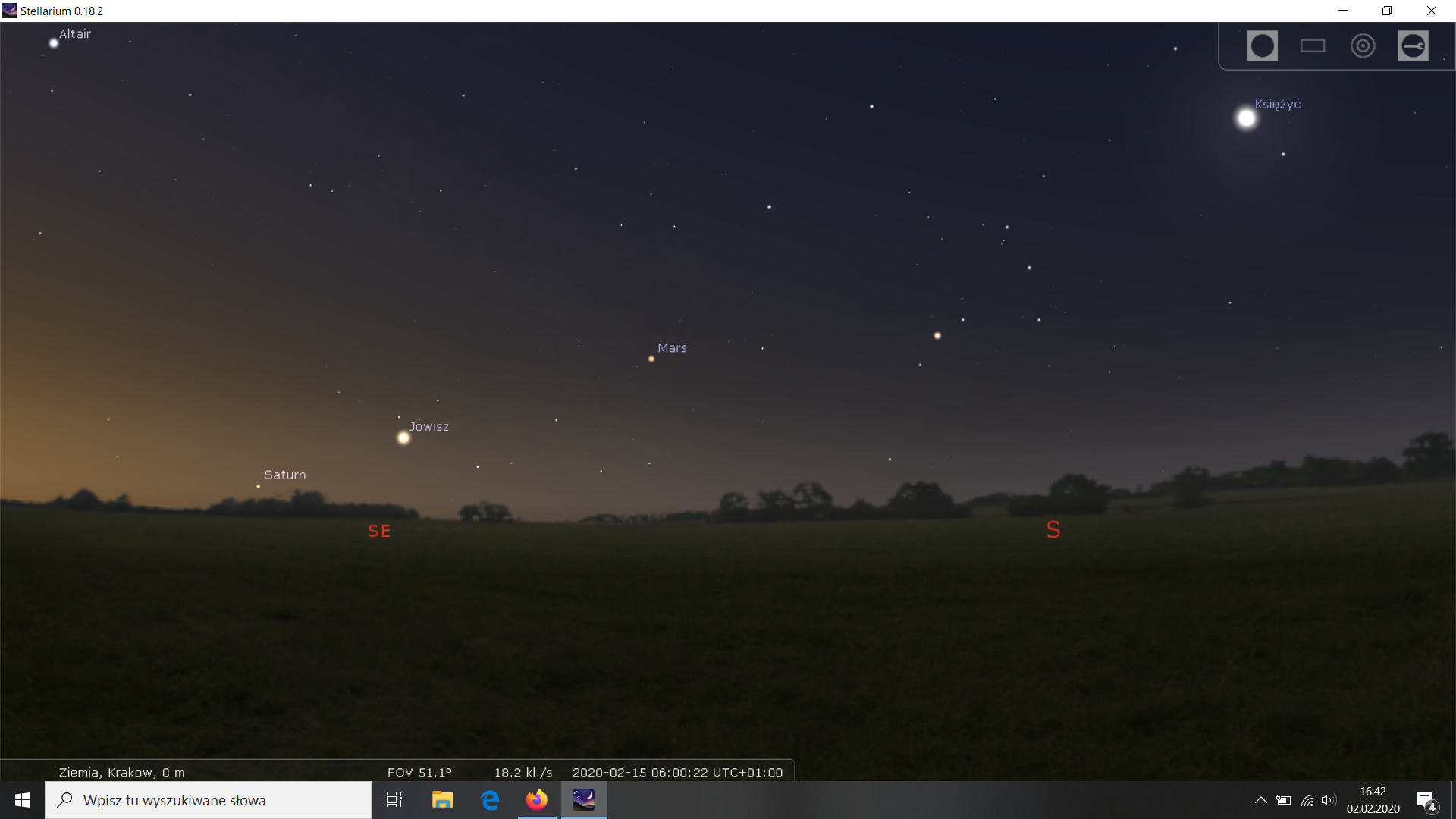The image size is (1456, 819).
Task: Select planet Mars in the sky
Action: (651, 359)
